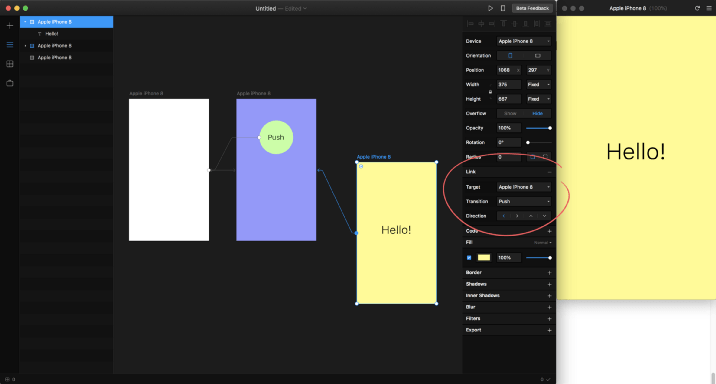Set Overflow to Hide
The height and width of the screenshot is (384, 716).
click(x=537, y=113)
